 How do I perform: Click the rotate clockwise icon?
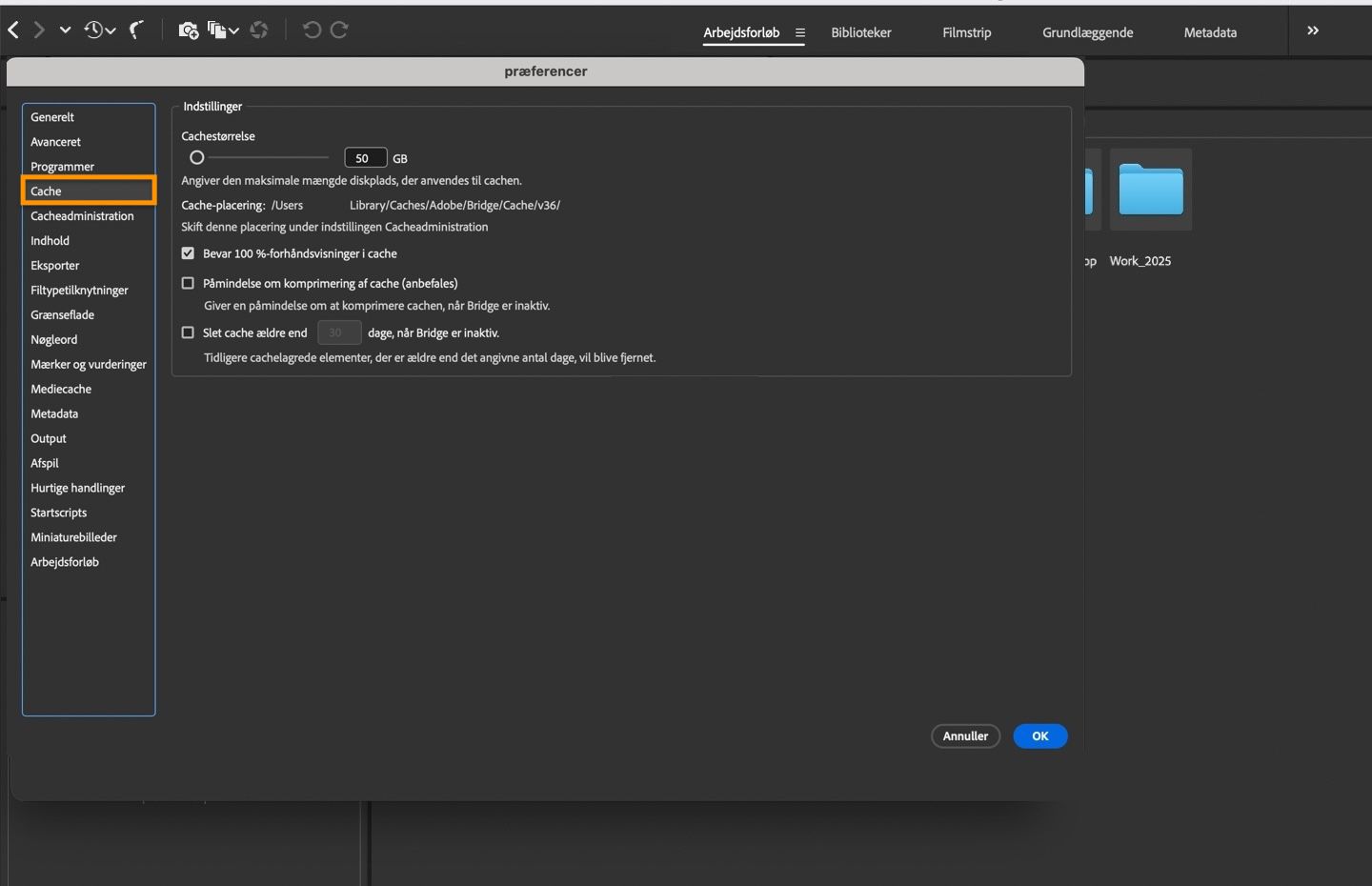click(339, 30)
